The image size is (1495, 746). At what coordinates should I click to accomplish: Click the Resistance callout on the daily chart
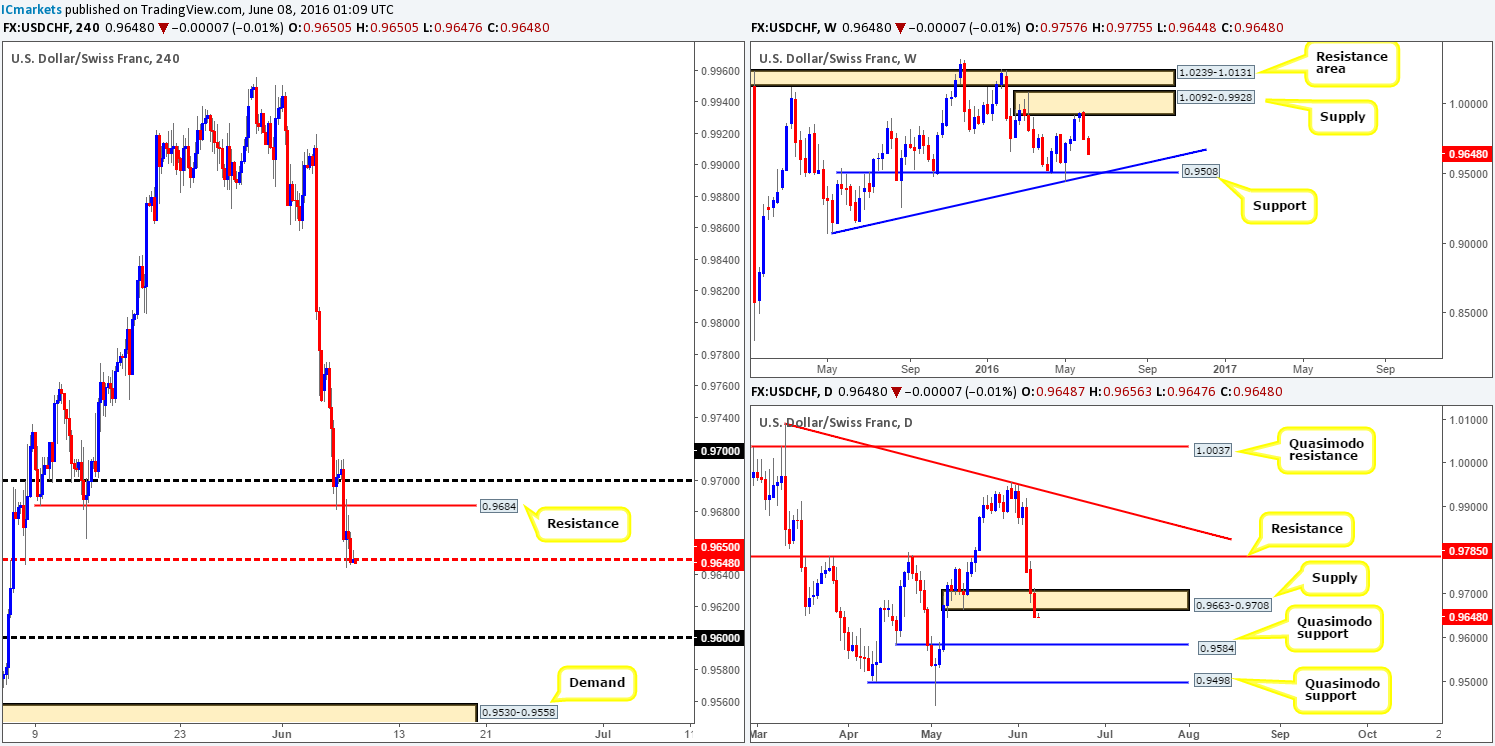coord(1307,528)
